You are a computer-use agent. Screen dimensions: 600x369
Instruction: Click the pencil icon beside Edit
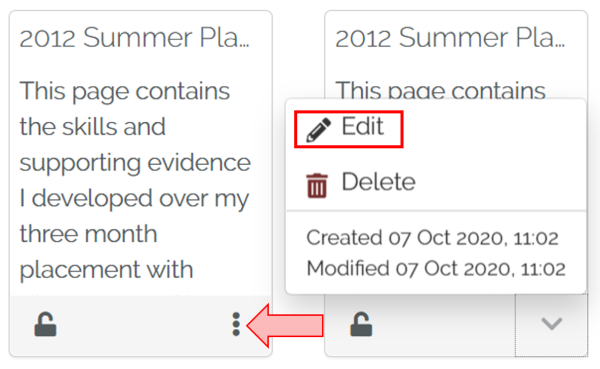319,130
